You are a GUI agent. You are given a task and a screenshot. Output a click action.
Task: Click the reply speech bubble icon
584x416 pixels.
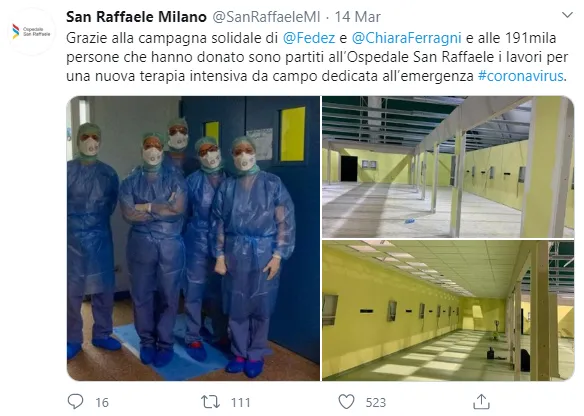coord(75,402)
